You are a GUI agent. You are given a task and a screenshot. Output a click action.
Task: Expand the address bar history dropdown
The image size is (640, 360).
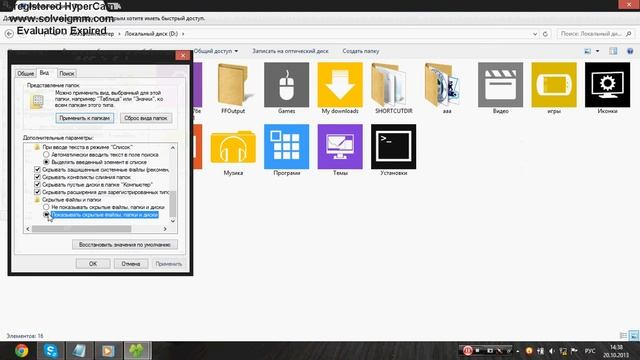click(535, 34)
